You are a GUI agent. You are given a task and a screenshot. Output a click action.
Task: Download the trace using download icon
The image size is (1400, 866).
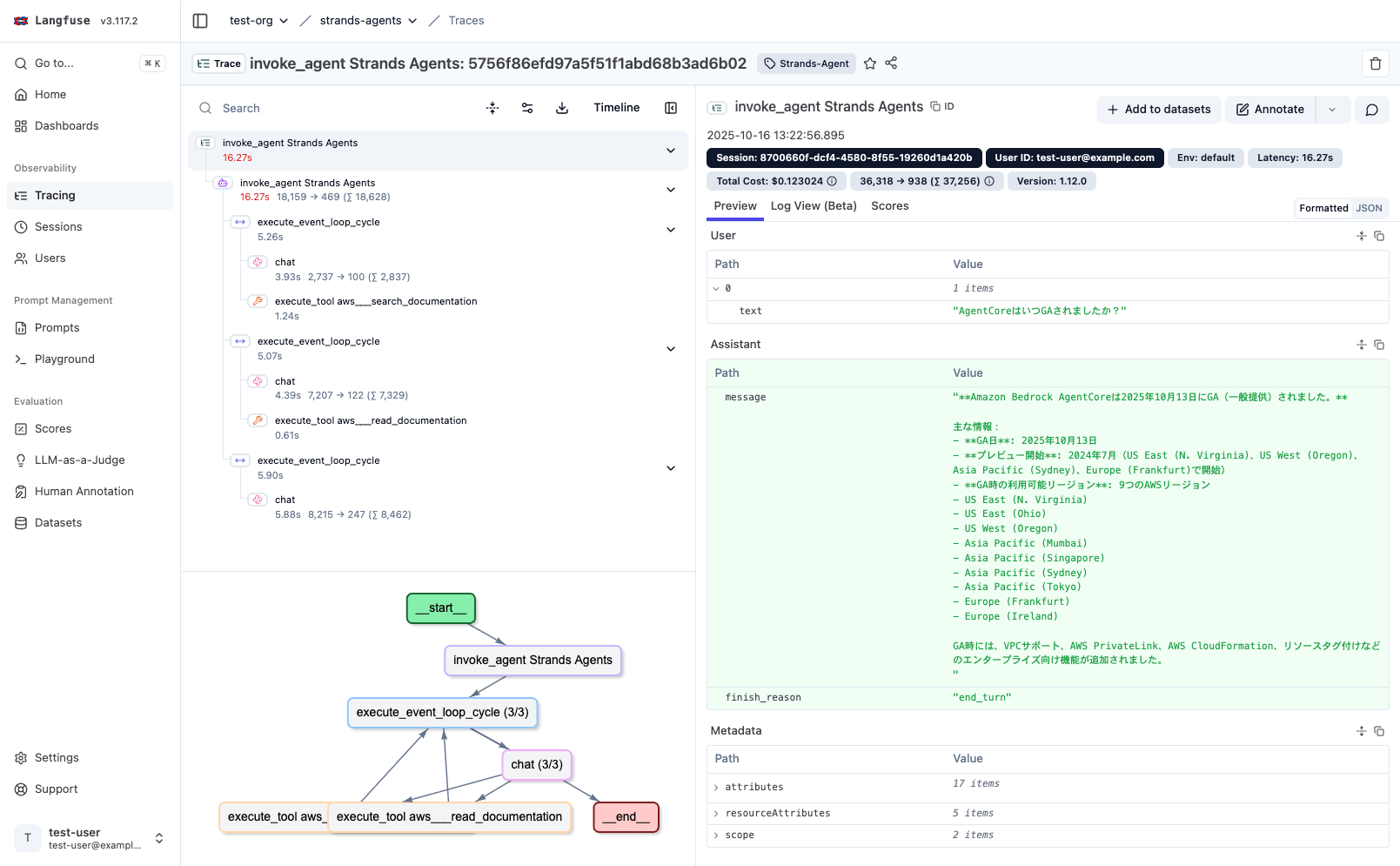pos(562,108)
